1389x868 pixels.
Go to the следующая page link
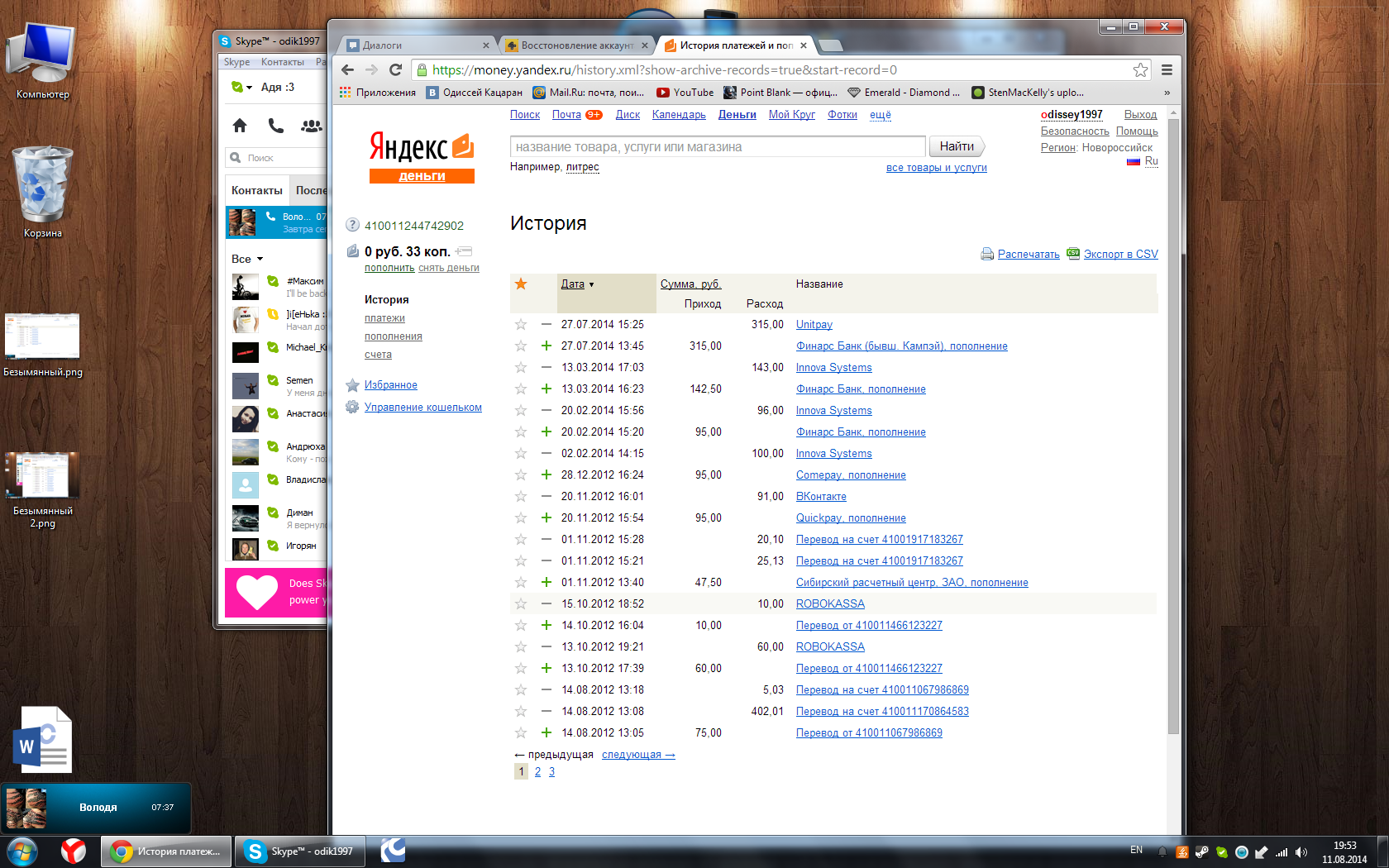pyautogui.click(x=638, y=755)
